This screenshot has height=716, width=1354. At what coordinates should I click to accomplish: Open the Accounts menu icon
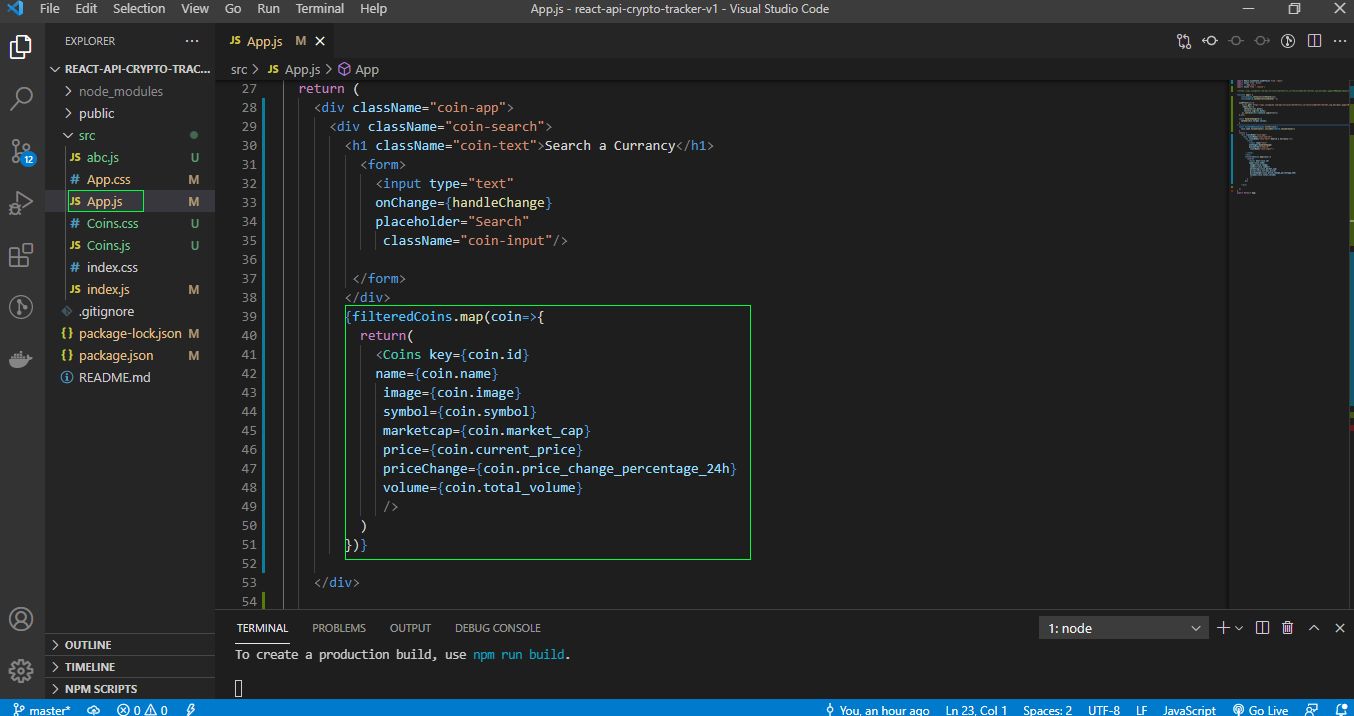(20, 618)
